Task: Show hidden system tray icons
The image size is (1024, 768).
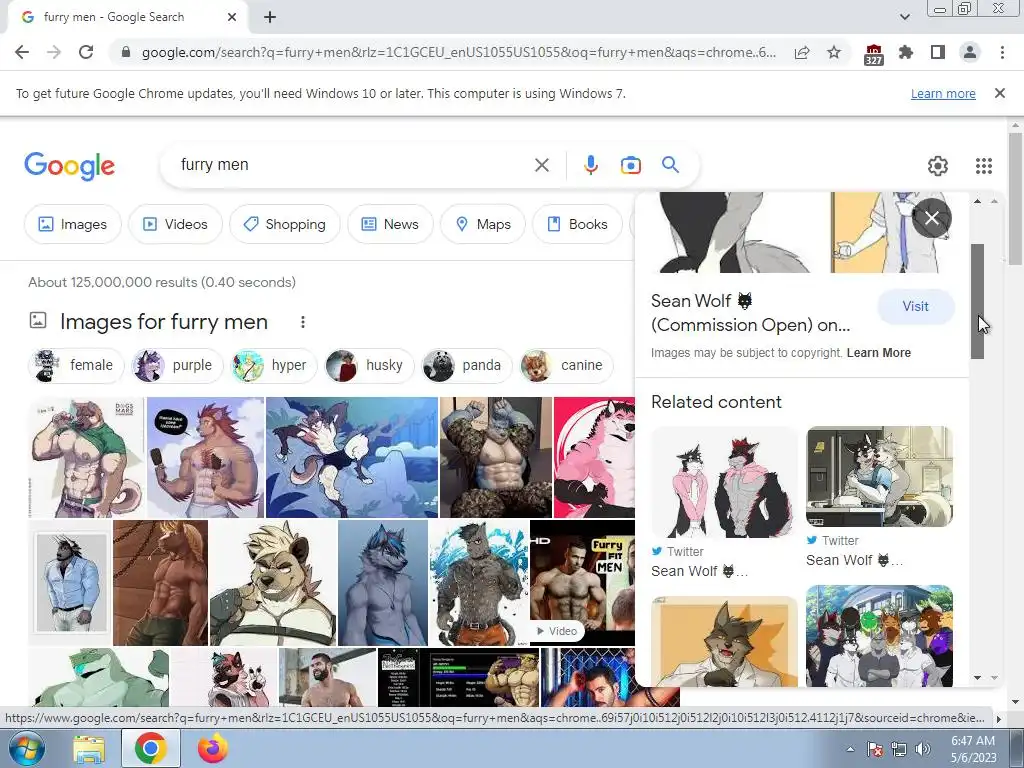Action: coord(850,749)
